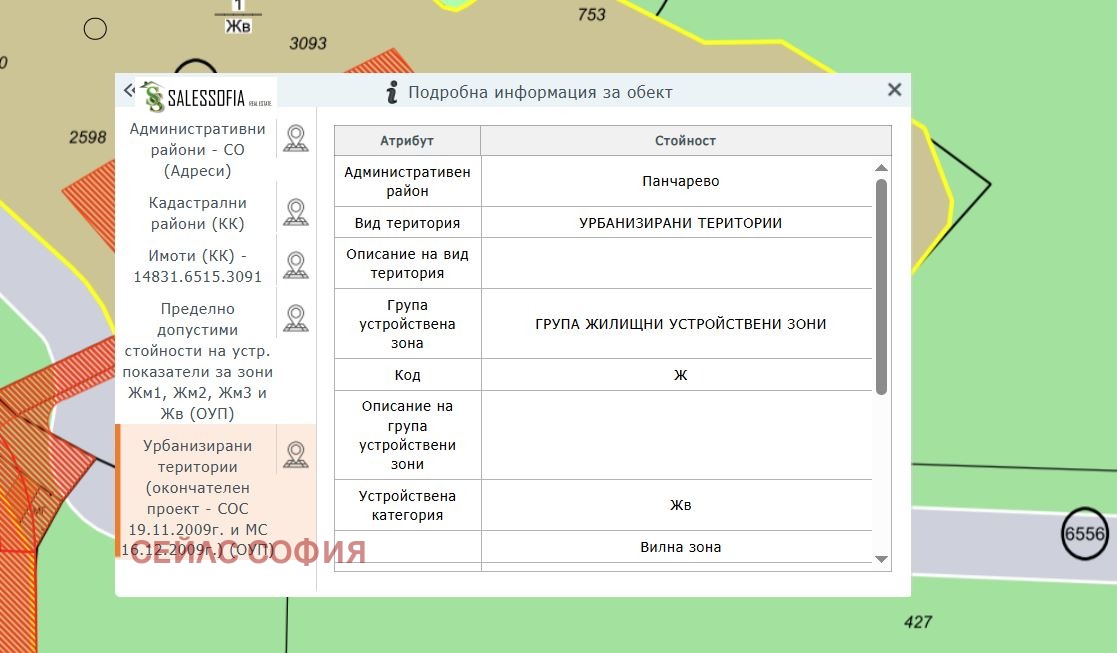Viewport: 1117px width, 653px height.
Task: Close the Подробна информация за обект dialog
Action: click(894, 90)
